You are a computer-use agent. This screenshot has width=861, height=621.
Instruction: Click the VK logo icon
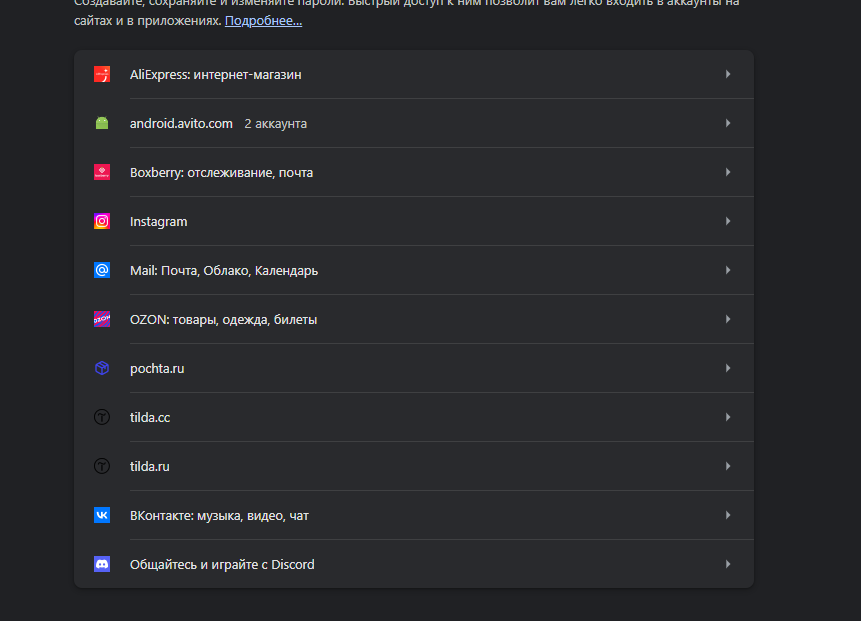102,515
